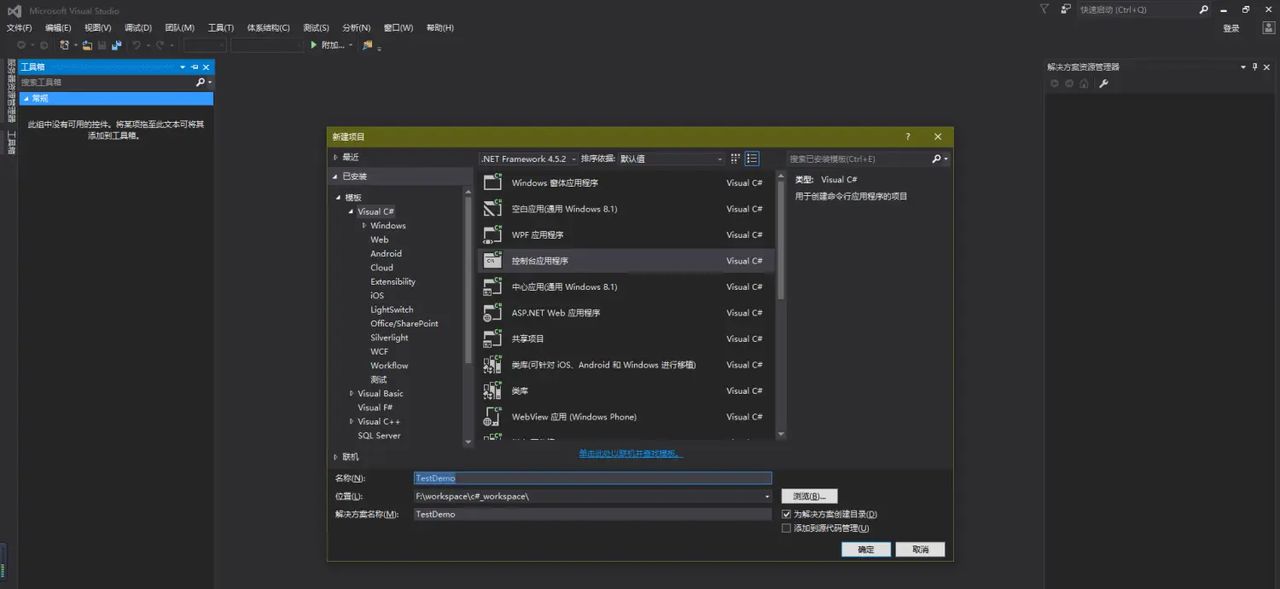Uncheck 为解决方案创建目录 option
Viewport: 1280px width, 589px height.
[x=787, y=513]
